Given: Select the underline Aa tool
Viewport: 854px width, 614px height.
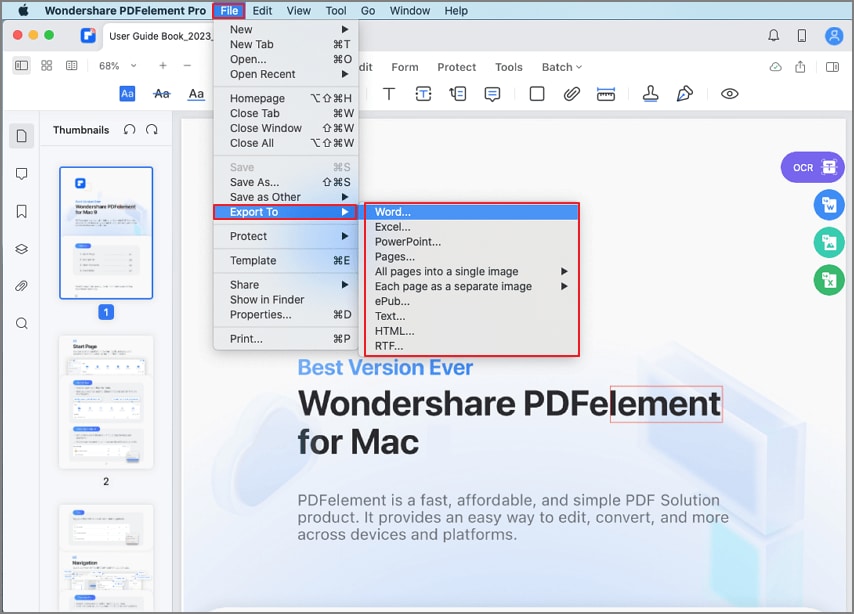Looking at the screenshot, I should click(x=196, y=94).
